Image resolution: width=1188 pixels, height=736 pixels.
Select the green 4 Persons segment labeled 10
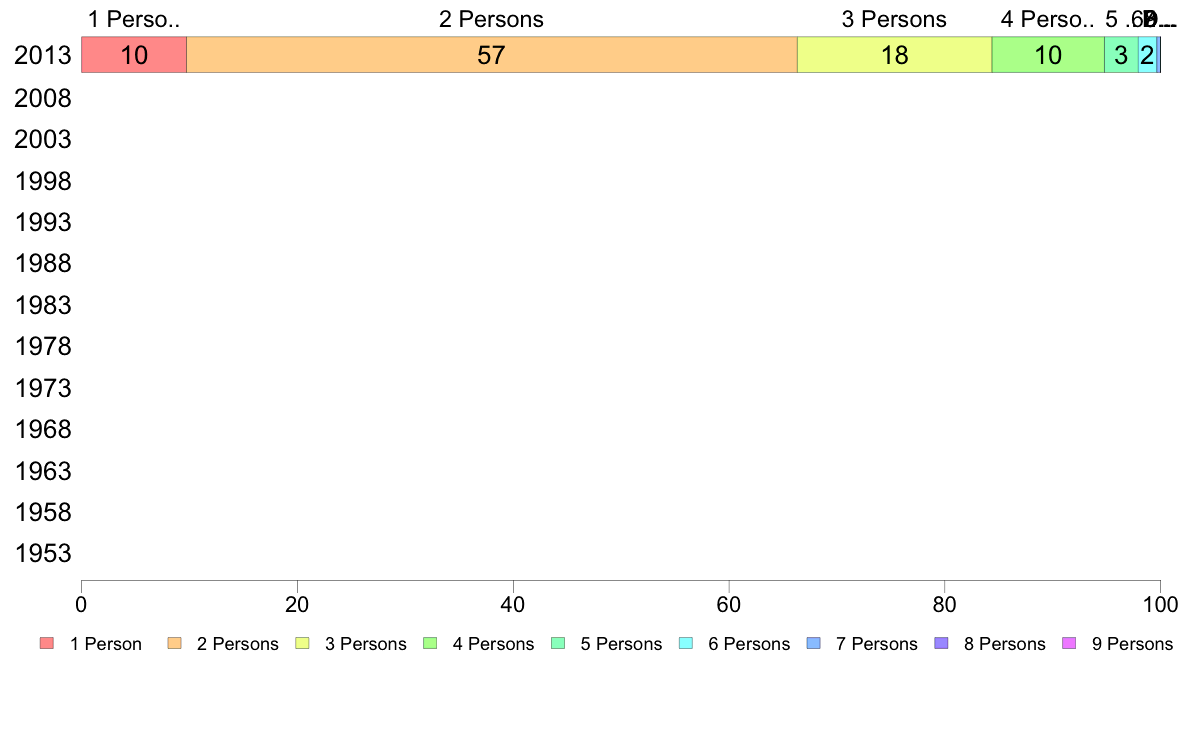(1048, 55)
